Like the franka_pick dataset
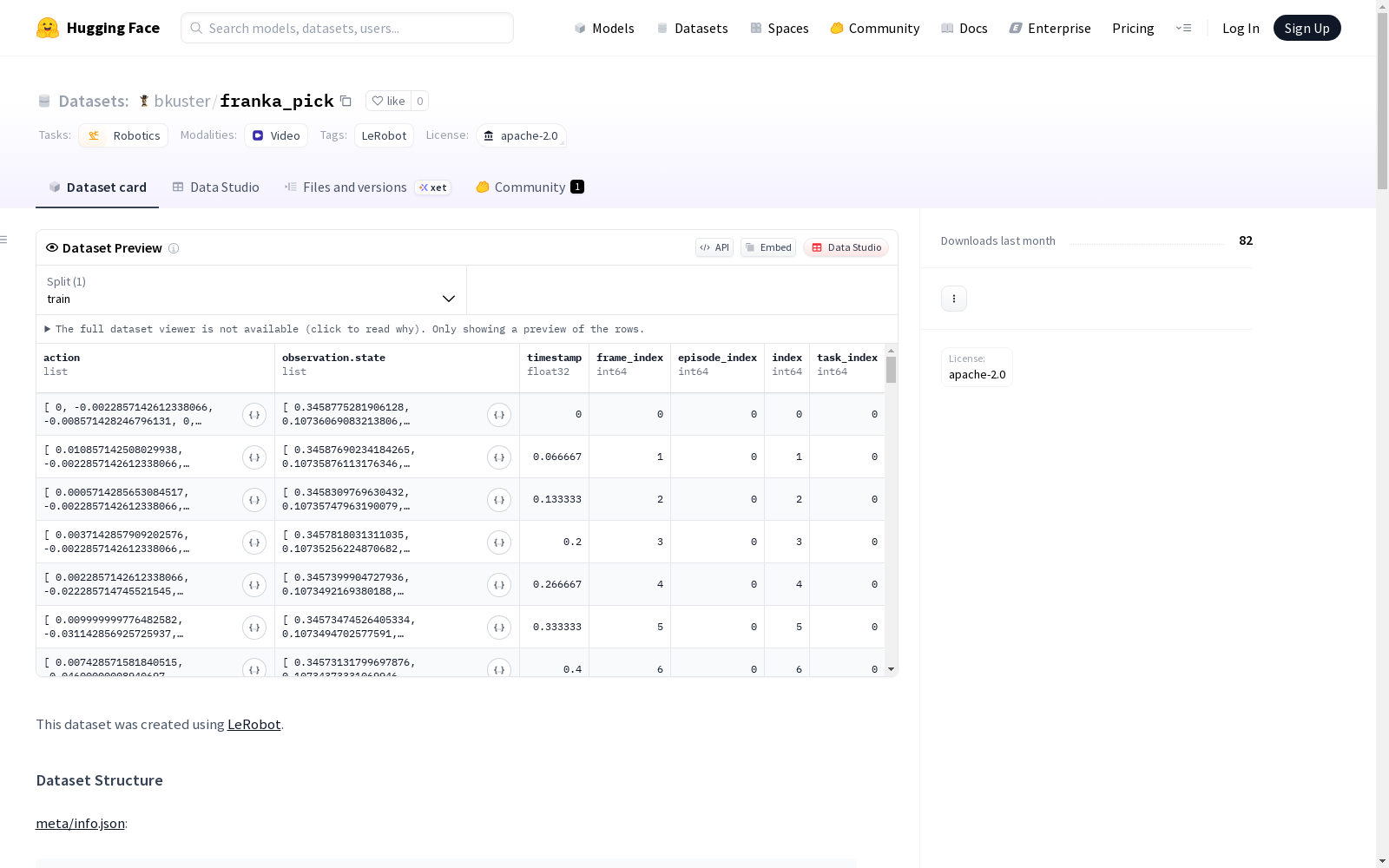The image size is (1389, 868). pos(388,101)
